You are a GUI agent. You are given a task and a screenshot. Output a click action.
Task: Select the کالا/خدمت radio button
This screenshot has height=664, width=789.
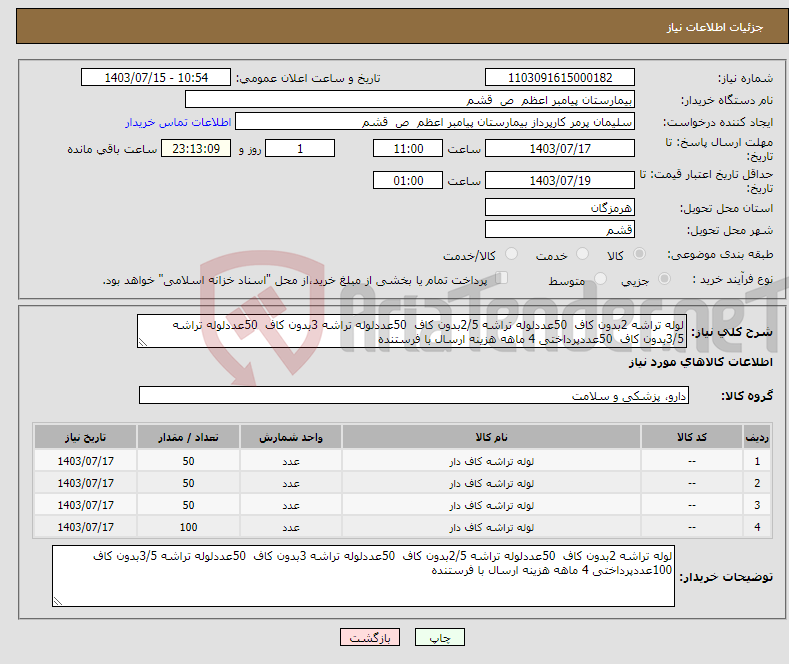(x=511, y=254)
